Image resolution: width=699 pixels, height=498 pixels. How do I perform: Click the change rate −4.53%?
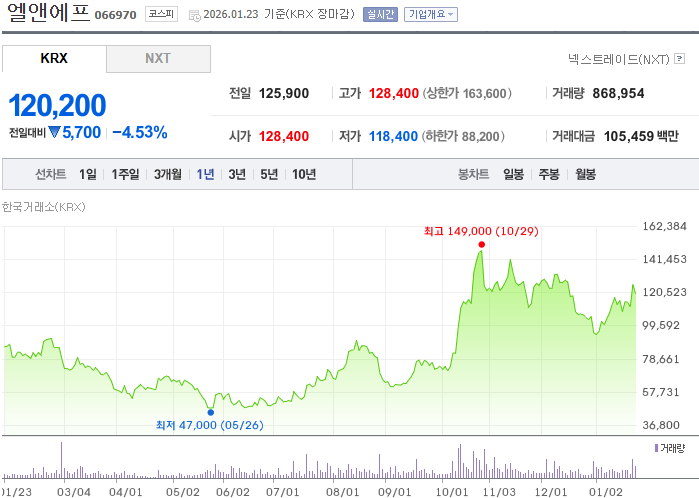click(x=140, y=132)
